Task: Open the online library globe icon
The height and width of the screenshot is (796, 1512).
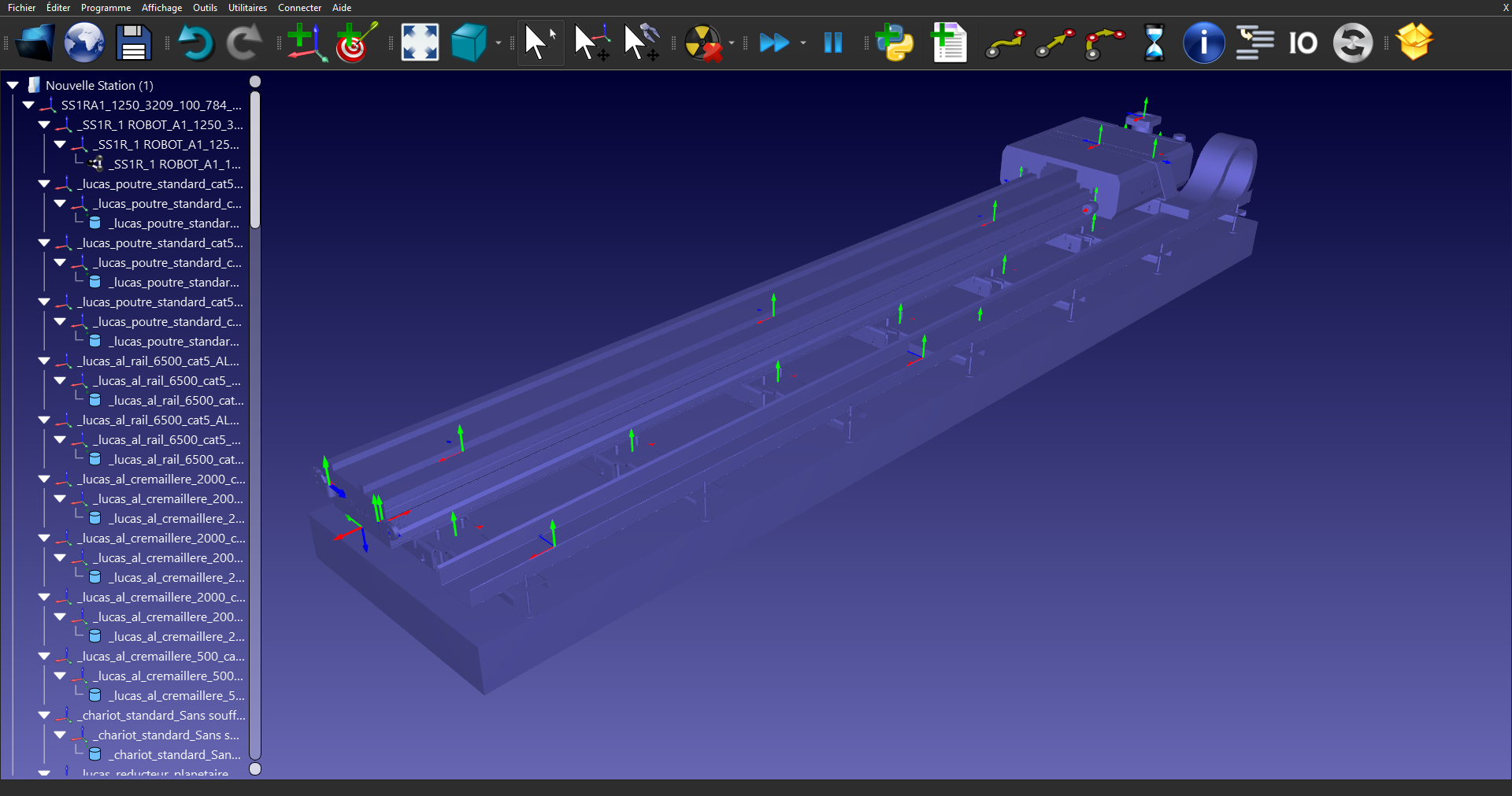Action: (x=84, y=43)
